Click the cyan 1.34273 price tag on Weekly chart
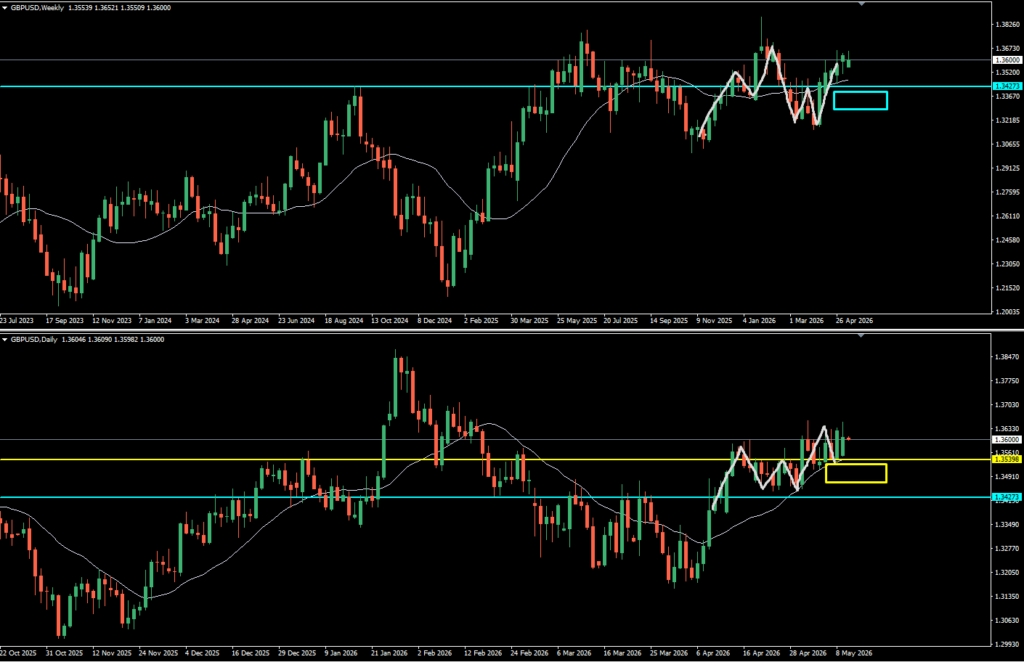 (x=1006, y=86)
